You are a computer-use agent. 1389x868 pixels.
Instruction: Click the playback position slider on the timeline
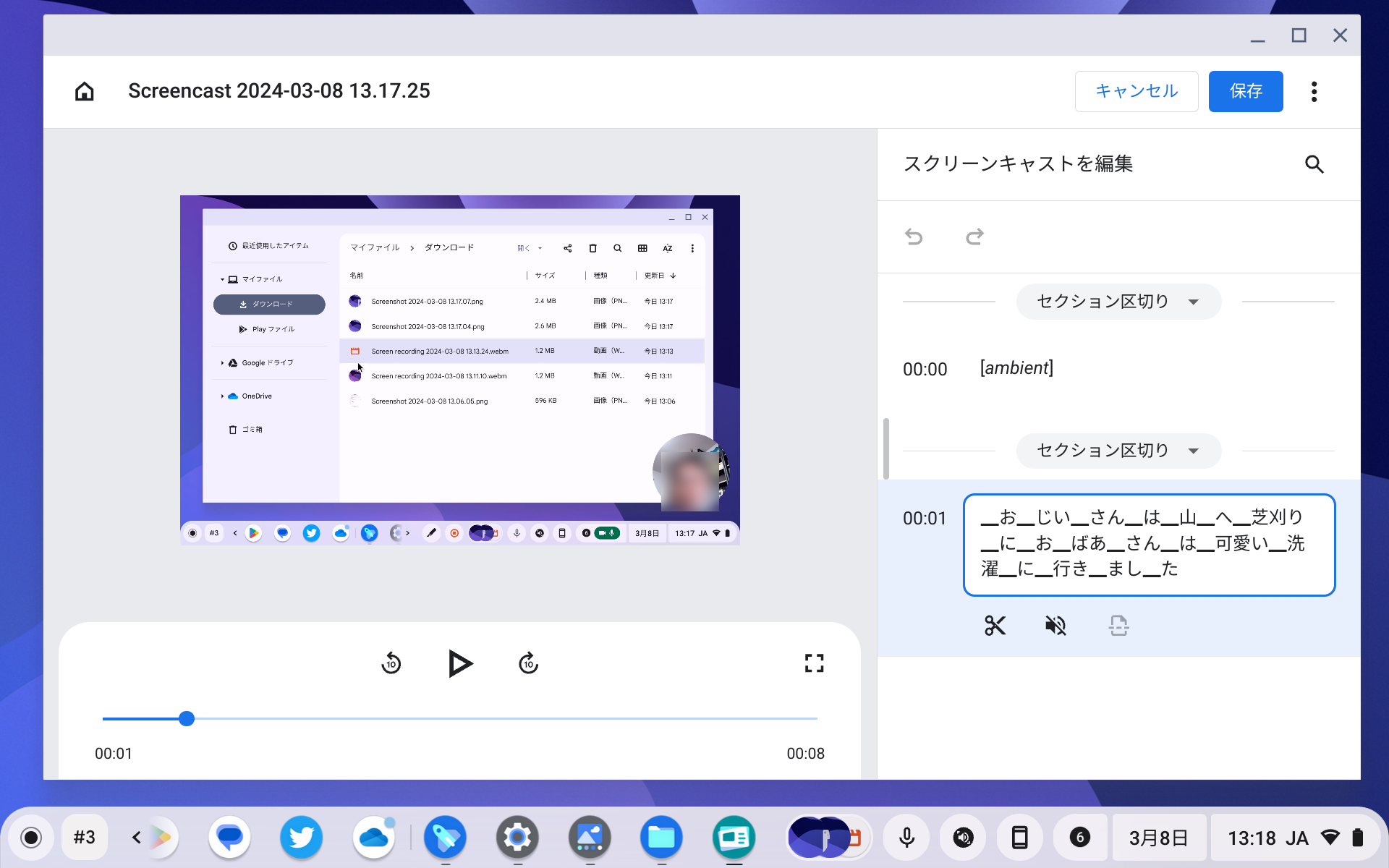click(187, 718)
